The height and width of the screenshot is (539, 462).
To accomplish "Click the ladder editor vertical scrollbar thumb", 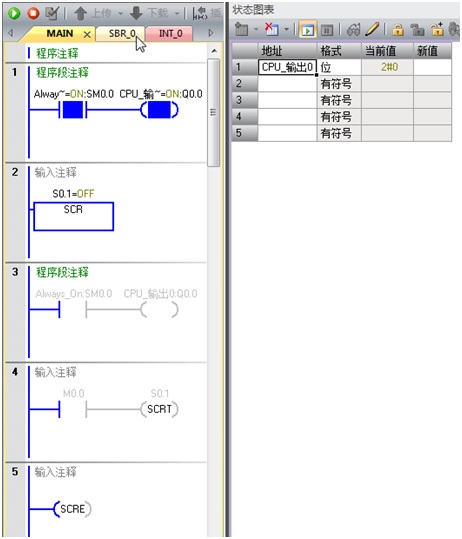I will pos(213,112).
